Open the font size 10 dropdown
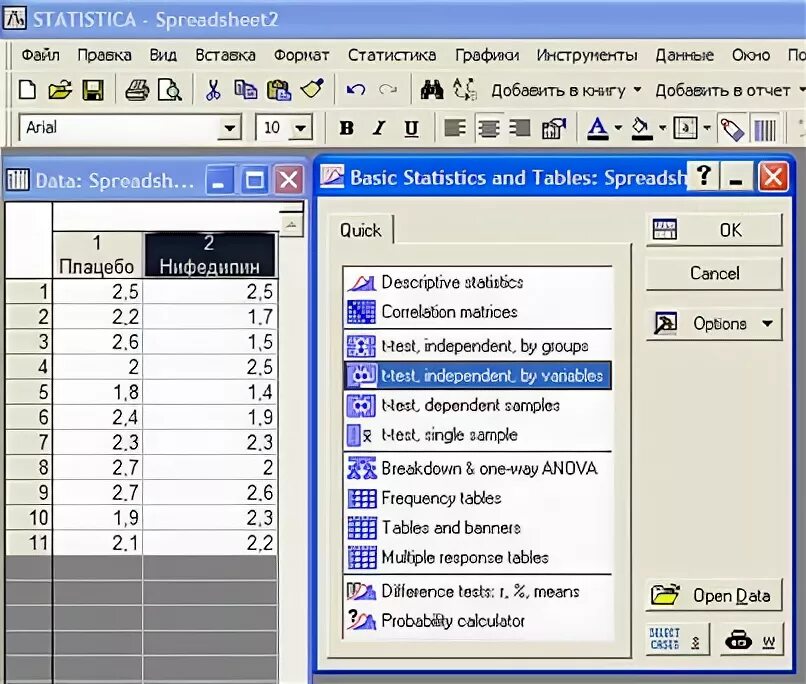The width and height of the screenshot is (806, 684). point(301,128)
